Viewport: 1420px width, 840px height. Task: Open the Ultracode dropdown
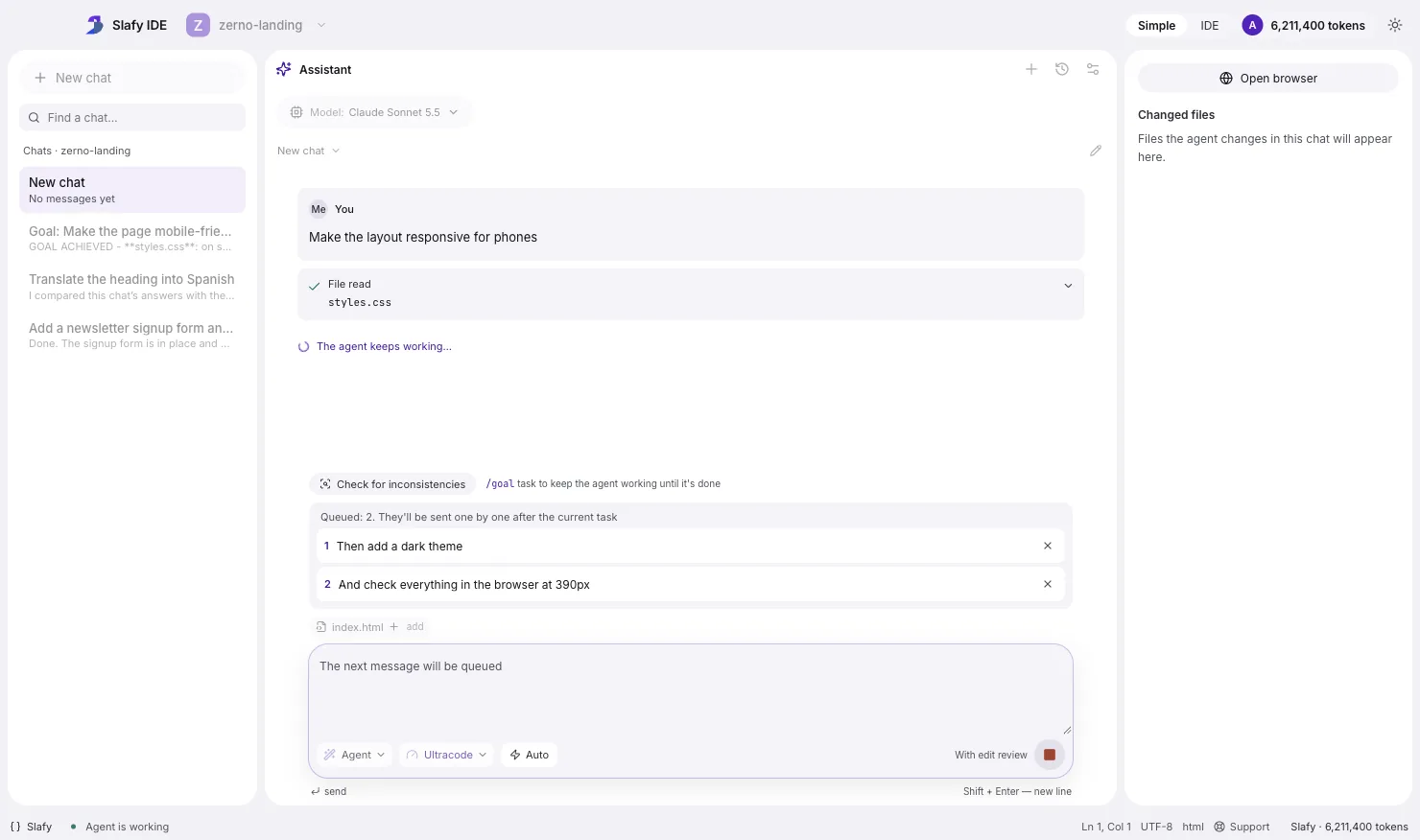click(447, 755)
